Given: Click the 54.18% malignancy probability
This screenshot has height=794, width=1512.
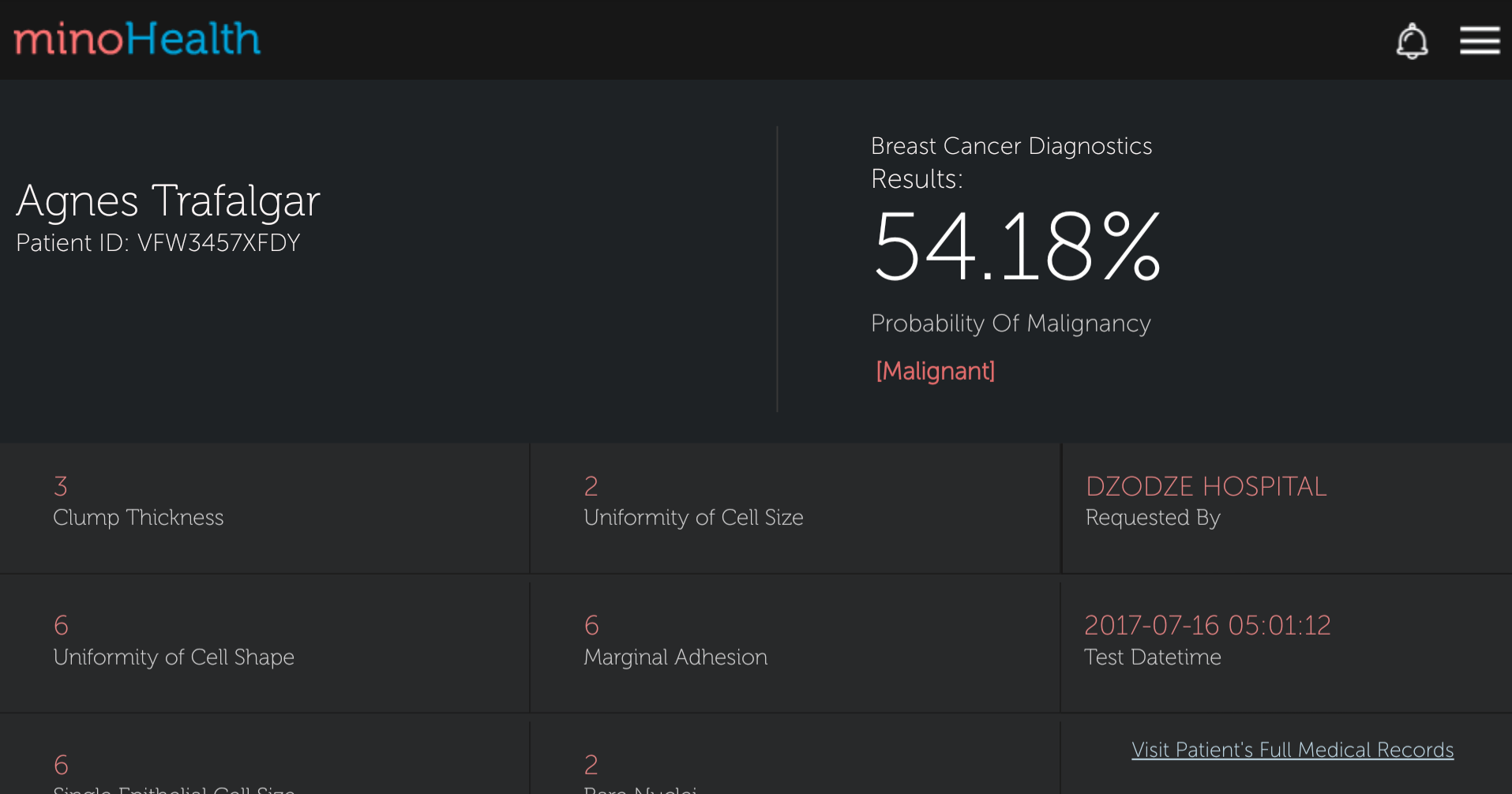Looking at the screenshot, I should pos(1017,247).
